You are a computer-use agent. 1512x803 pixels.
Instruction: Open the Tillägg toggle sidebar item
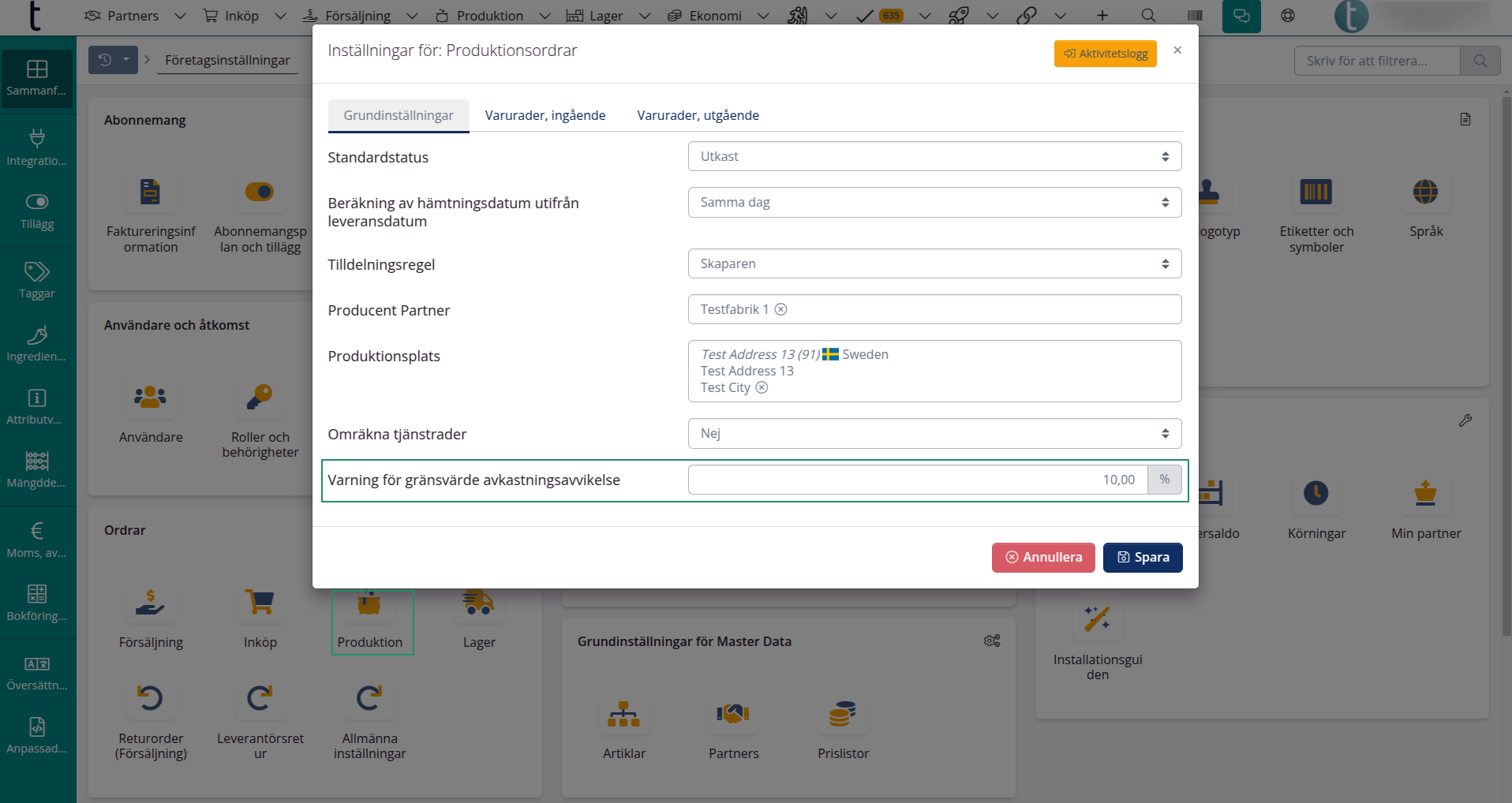[x=37, y=211]
